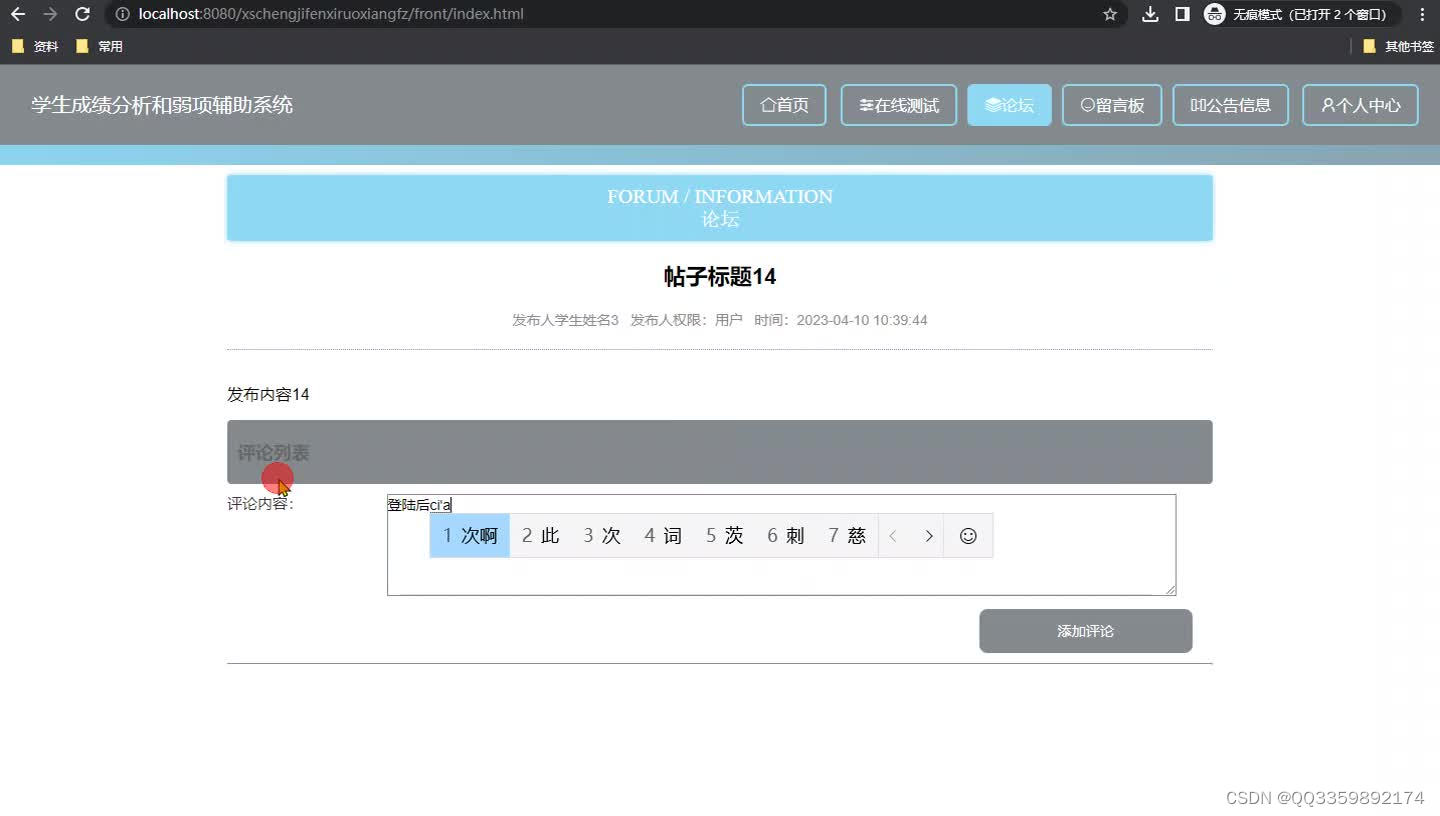Screen dimensions: 1440x816
Task: Click inside the 评论内容 text area
Action: point(781,545)
